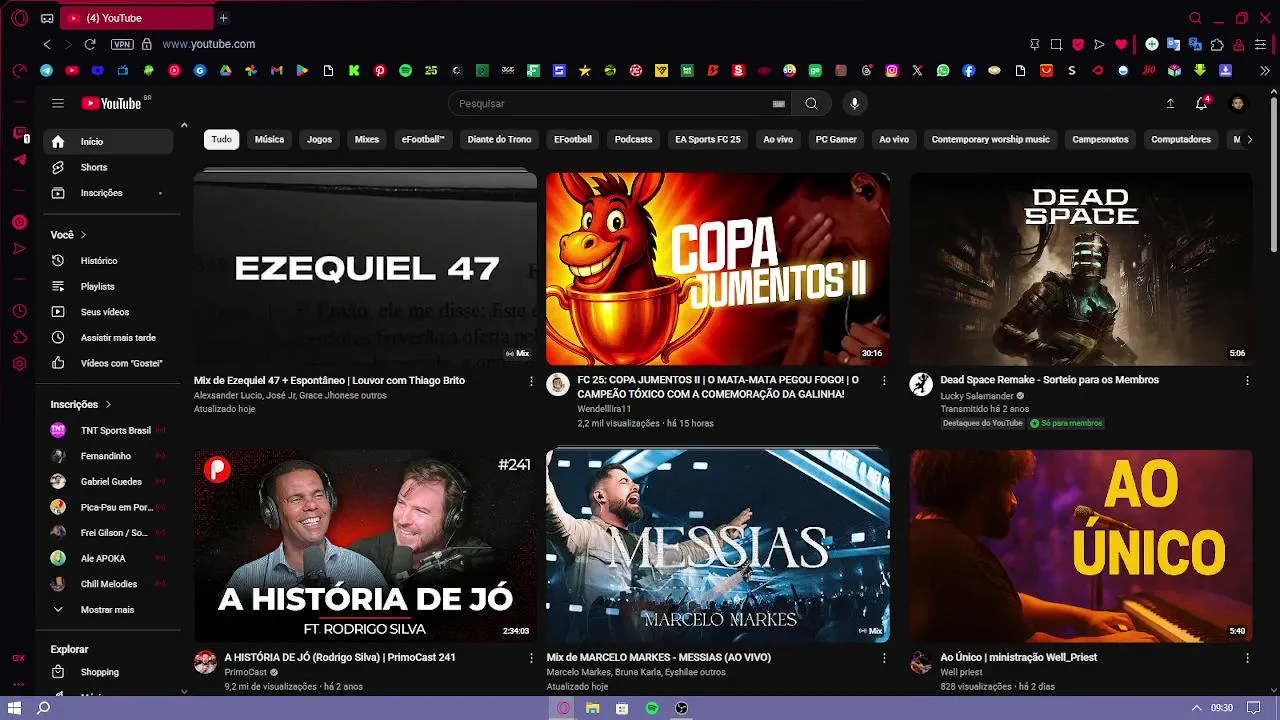This screenshot has width=1280, height=720.
Task: Expand subscriptions with Mostrar mais
Action: (x=108, y=609)
